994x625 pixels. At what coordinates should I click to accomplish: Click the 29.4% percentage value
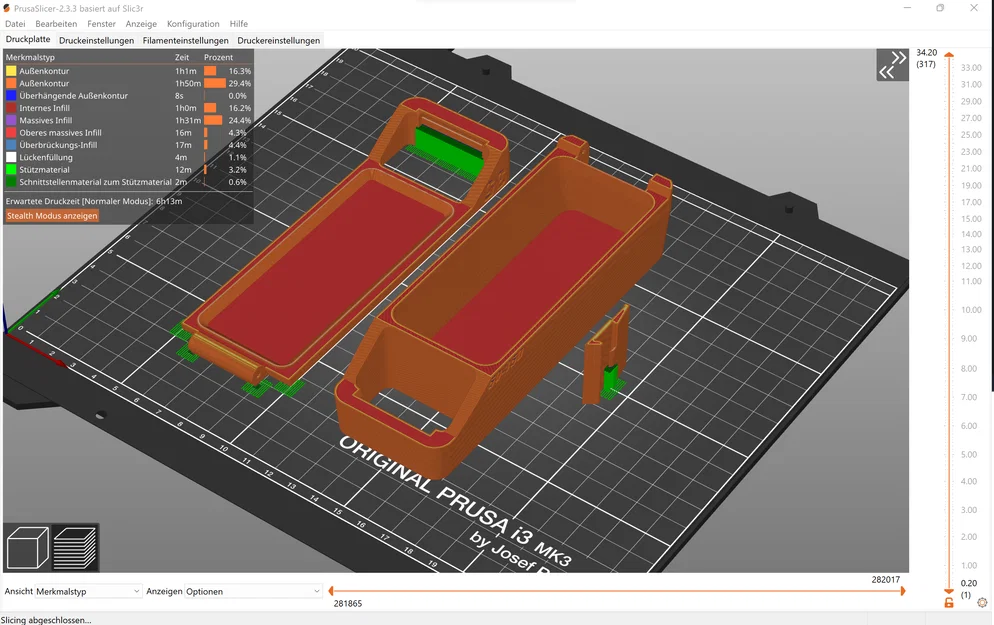tap(240, 83)
